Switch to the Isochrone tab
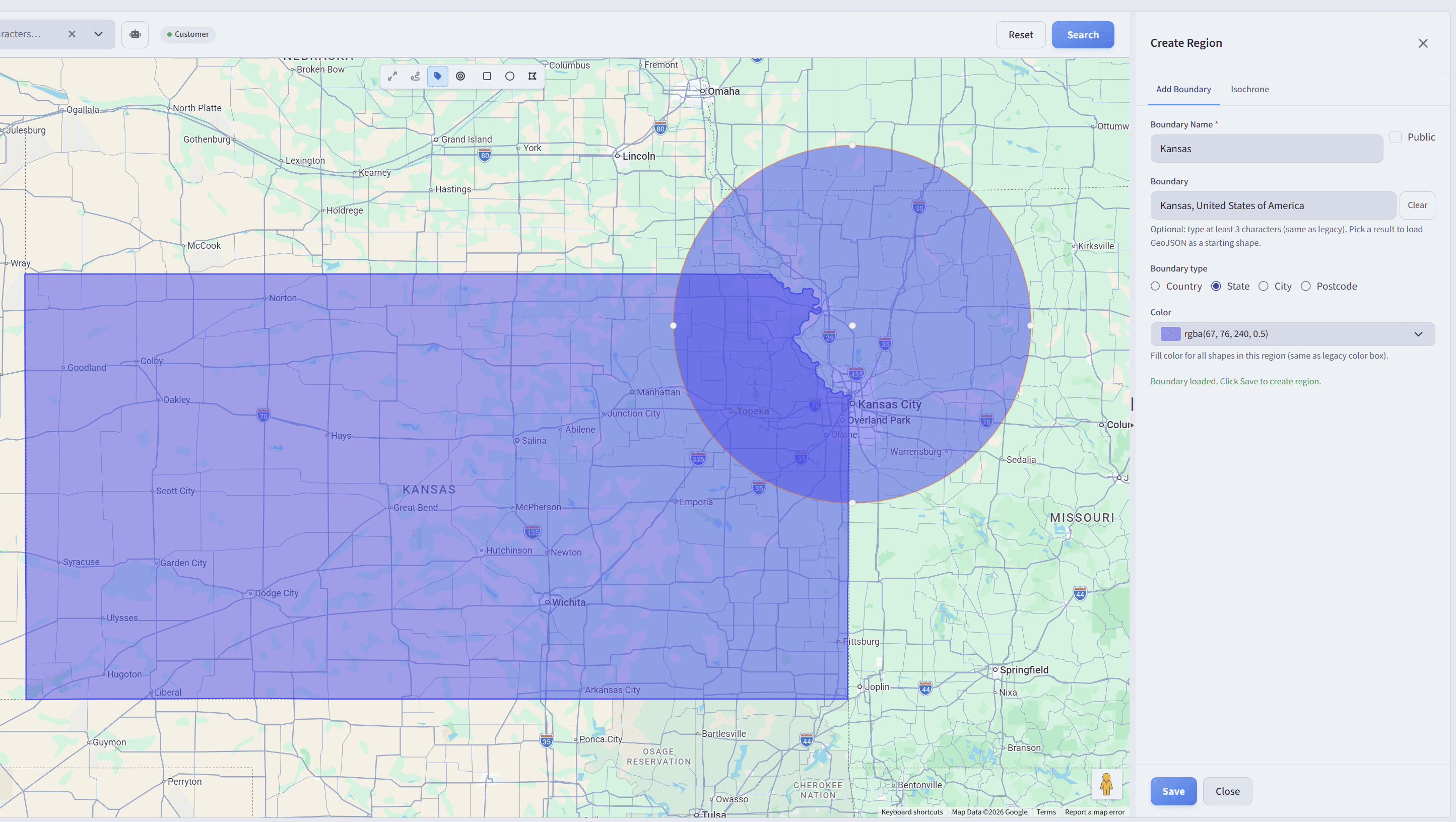1456x822 pixels. pos(1250,89)
